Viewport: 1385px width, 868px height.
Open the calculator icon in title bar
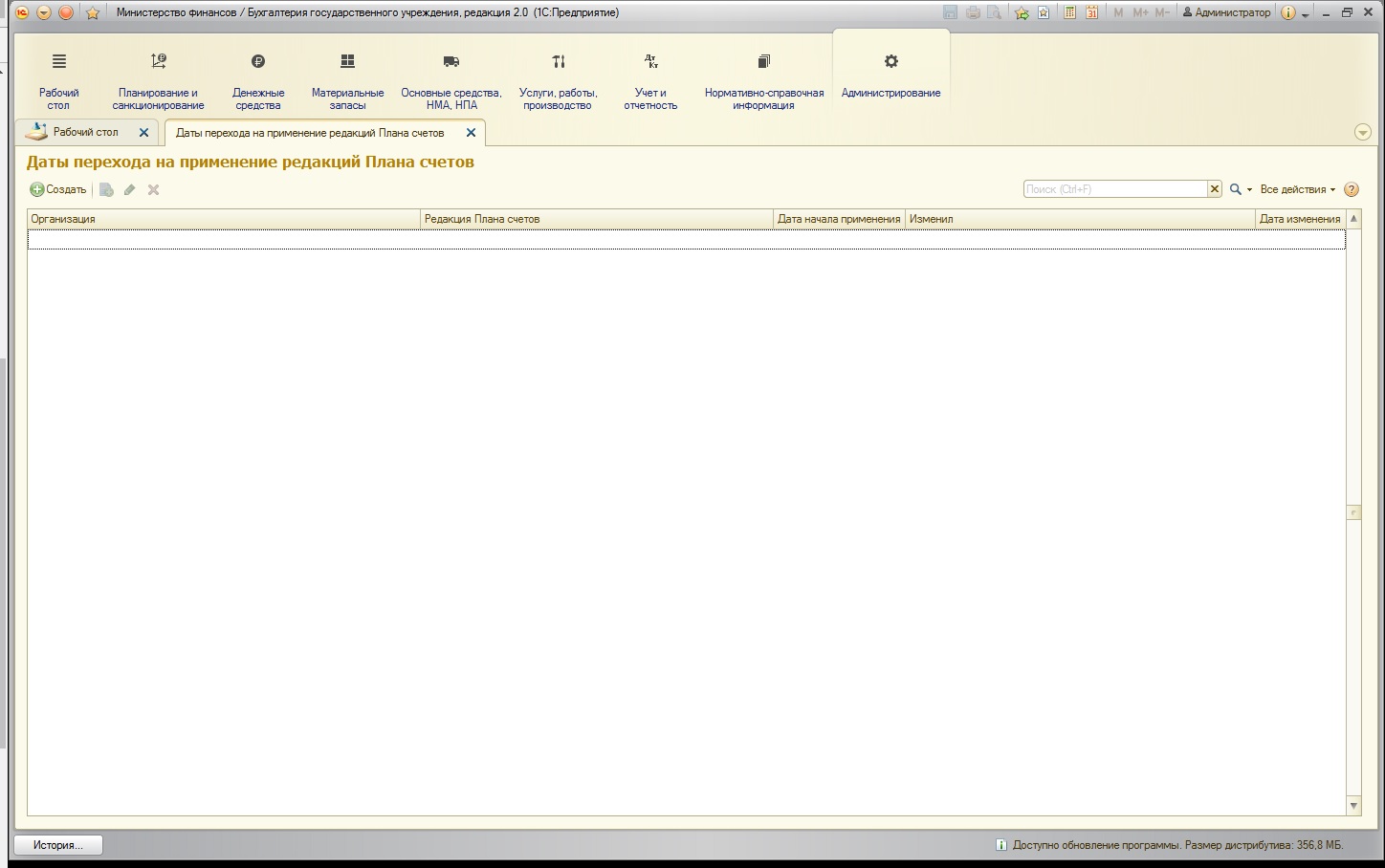[1070, 12]
